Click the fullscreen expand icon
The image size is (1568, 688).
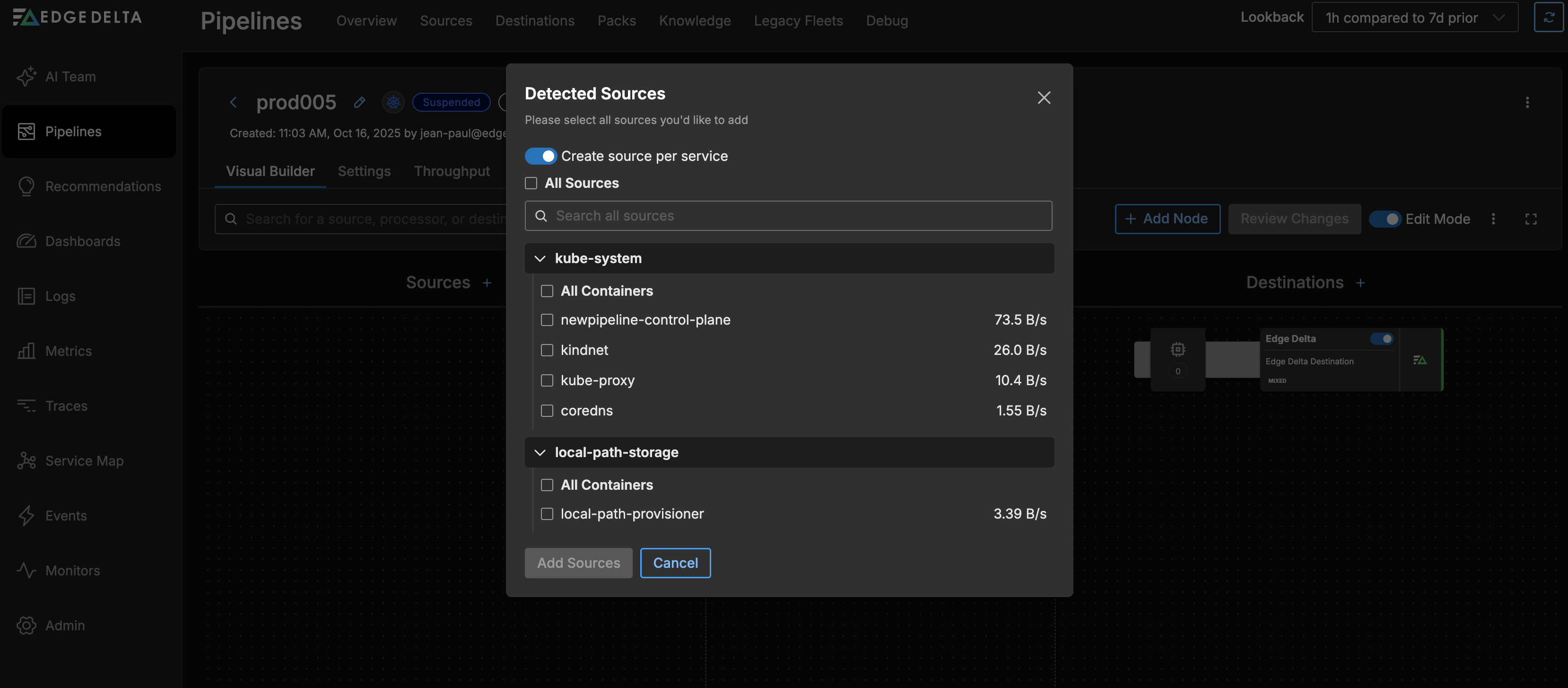1530,219
